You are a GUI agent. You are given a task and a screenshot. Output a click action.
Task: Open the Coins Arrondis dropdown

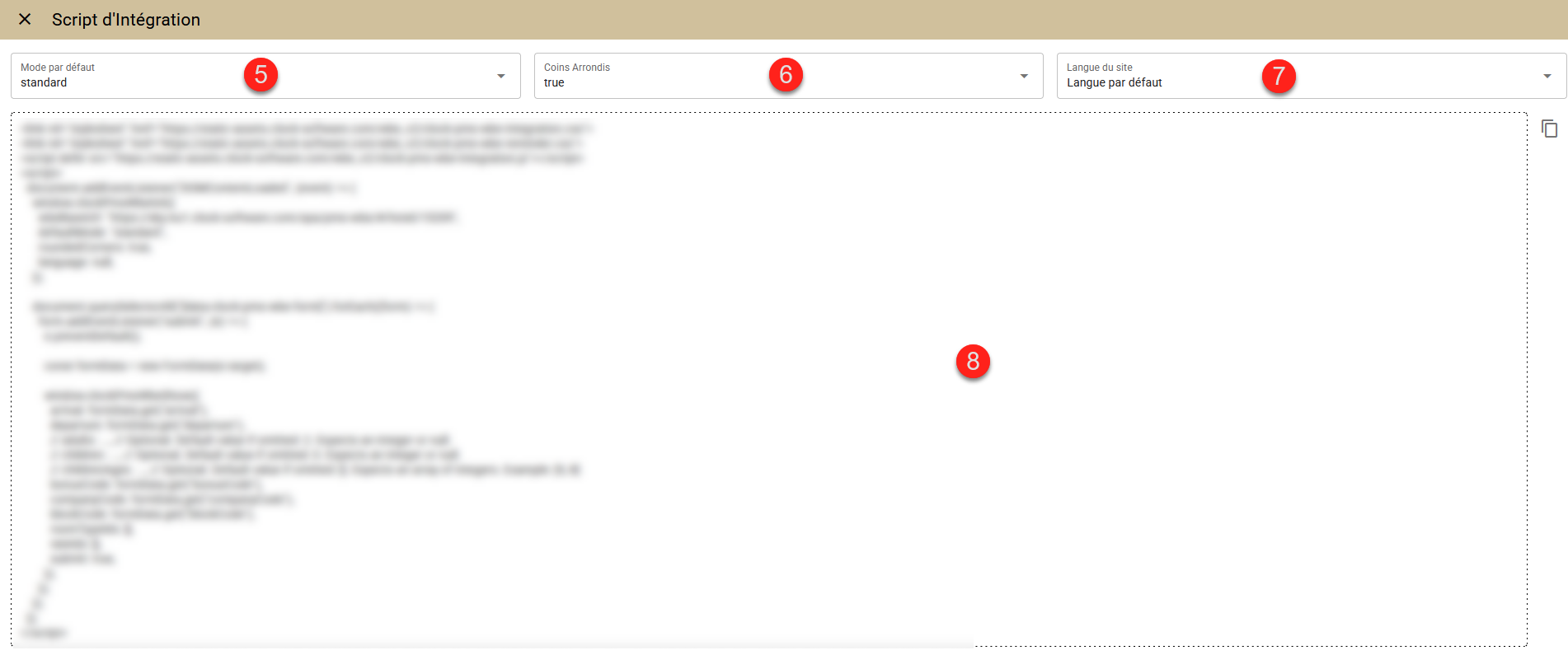(x=789, y=76)
